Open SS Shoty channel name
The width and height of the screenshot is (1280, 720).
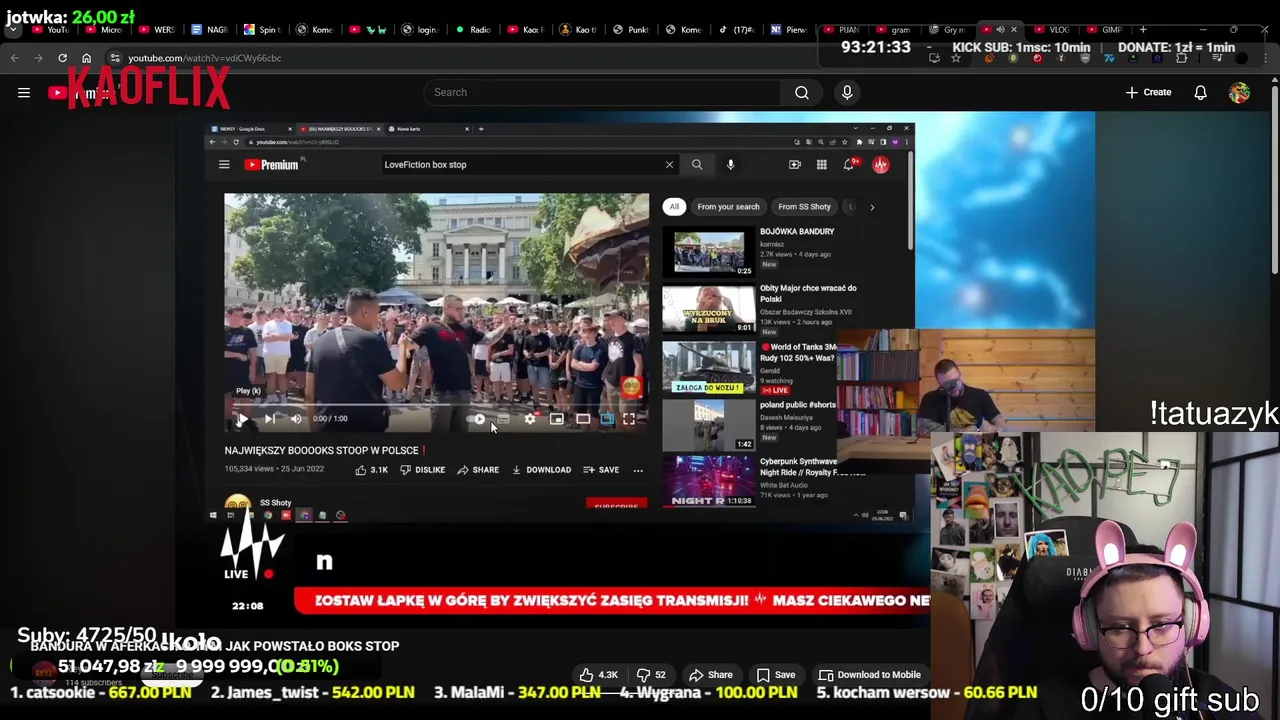point(275,503)
